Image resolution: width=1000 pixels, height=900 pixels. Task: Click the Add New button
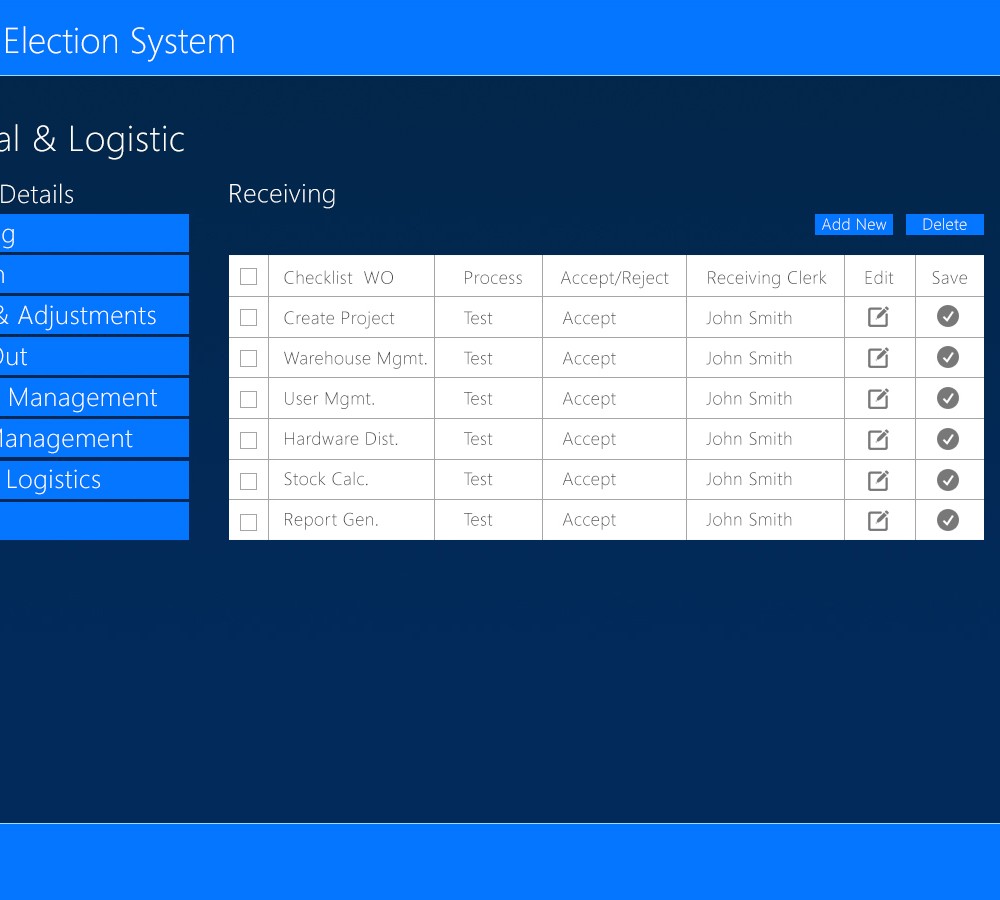pyautogui.click(x=853, y=225)
